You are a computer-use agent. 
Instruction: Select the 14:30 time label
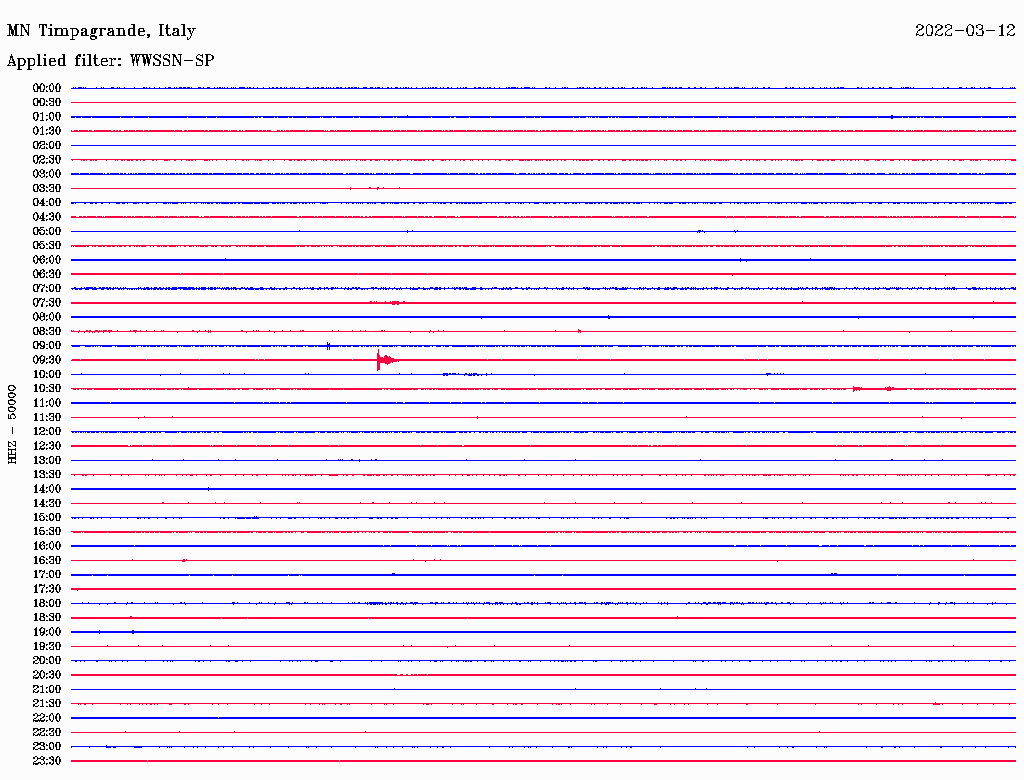click(x=47, y=504)
